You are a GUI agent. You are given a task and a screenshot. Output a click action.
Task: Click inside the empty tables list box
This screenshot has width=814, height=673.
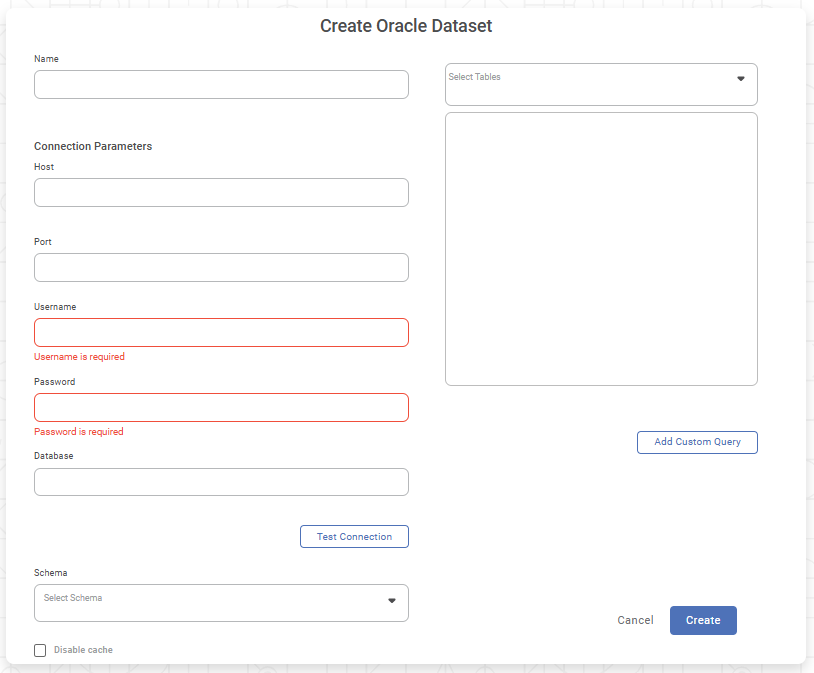click(601, 249)
